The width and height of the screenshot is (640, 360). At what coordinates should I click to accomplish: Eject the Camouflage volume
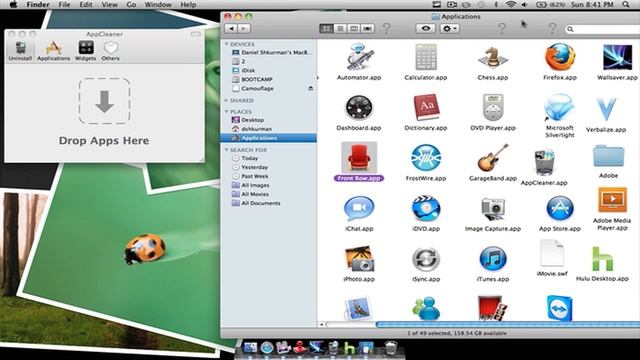pyautogui.click(x=311, y=88)
